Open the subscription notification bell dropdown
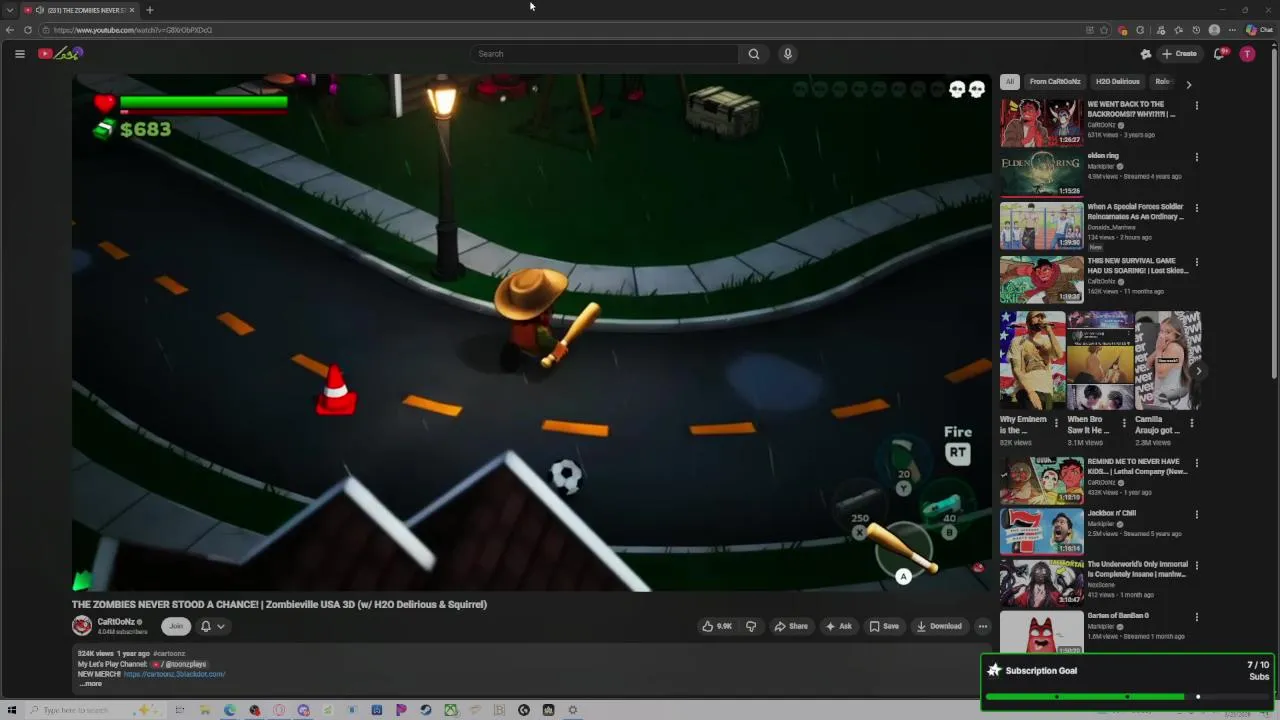The height and width of the screenshot is (720, 1280). [212, 626]
